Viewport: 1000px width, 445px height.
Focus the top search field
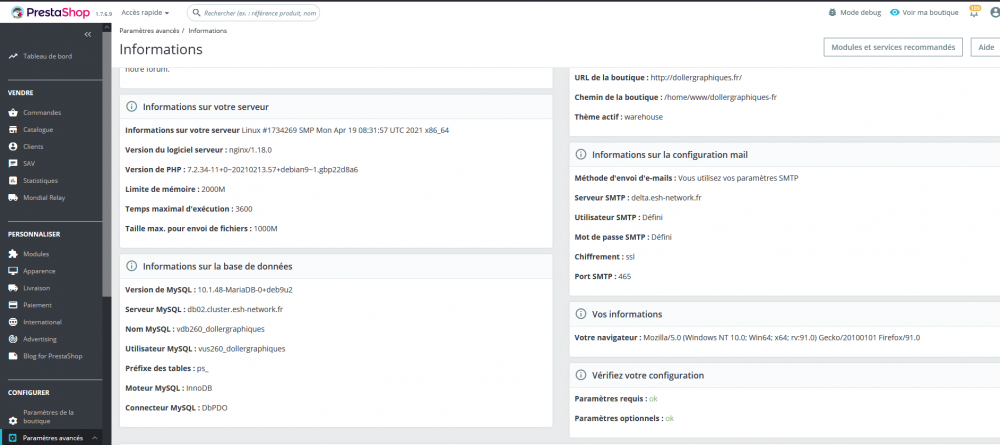tap(258, 13)
